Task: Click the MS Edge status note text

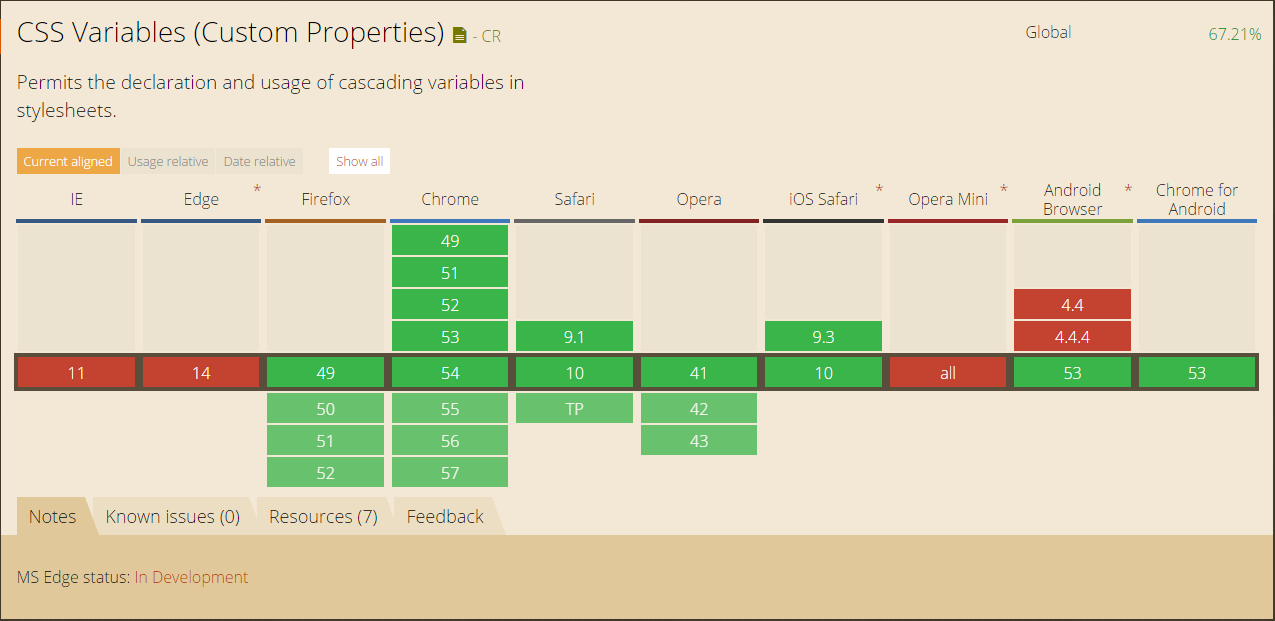Action: 132,577
